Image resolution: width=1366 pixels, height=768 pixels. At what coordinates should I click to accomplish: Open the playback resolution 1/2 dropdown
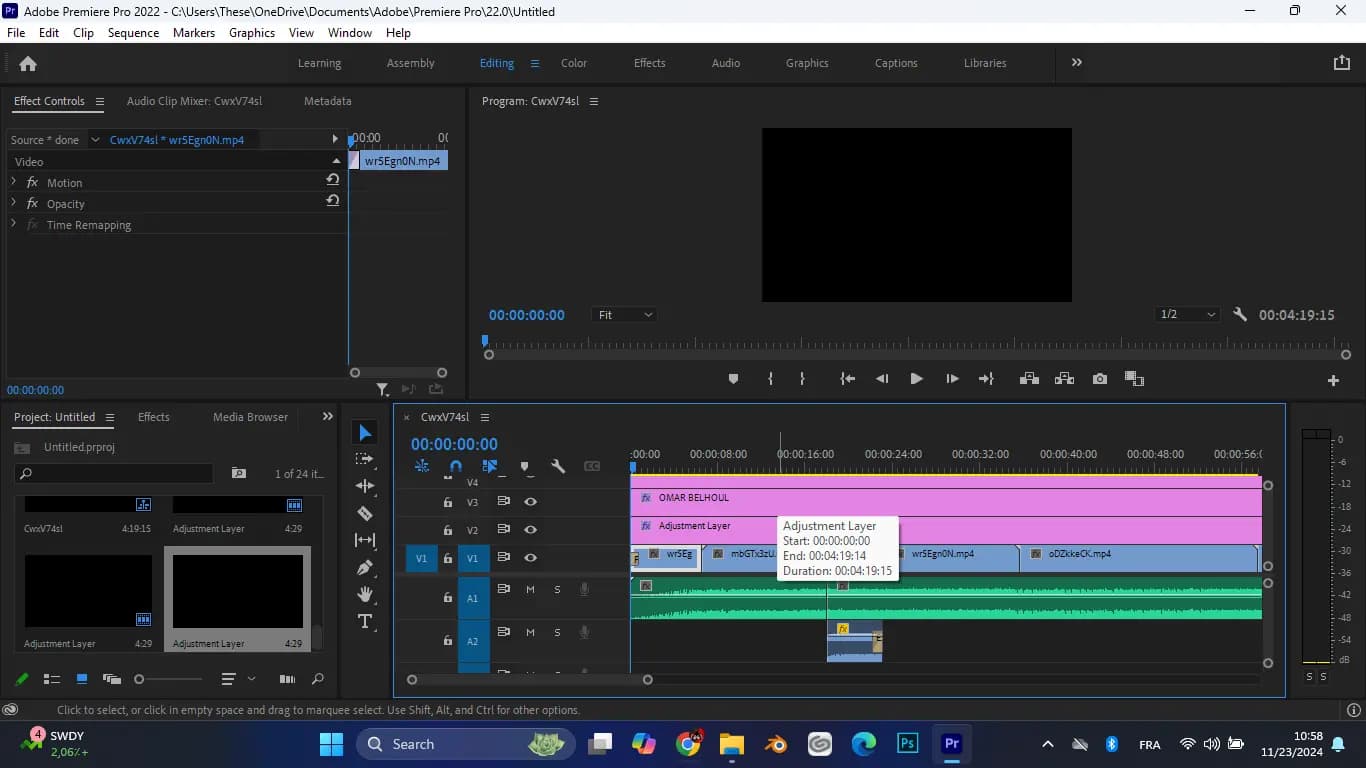(1187, 315)
